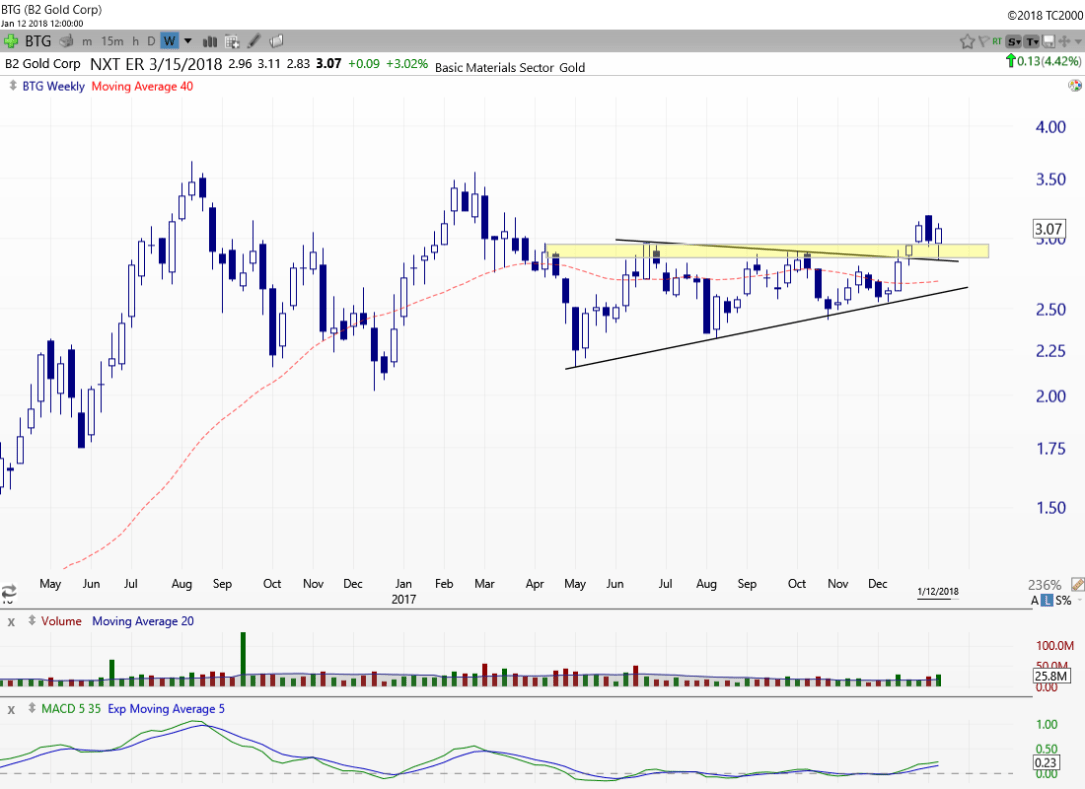Image resolution: width=1085 pixels, height=789 pixels.
Task: Expand the S dropdown menu
Action: pyautogui.click(x=1014, y=41)
